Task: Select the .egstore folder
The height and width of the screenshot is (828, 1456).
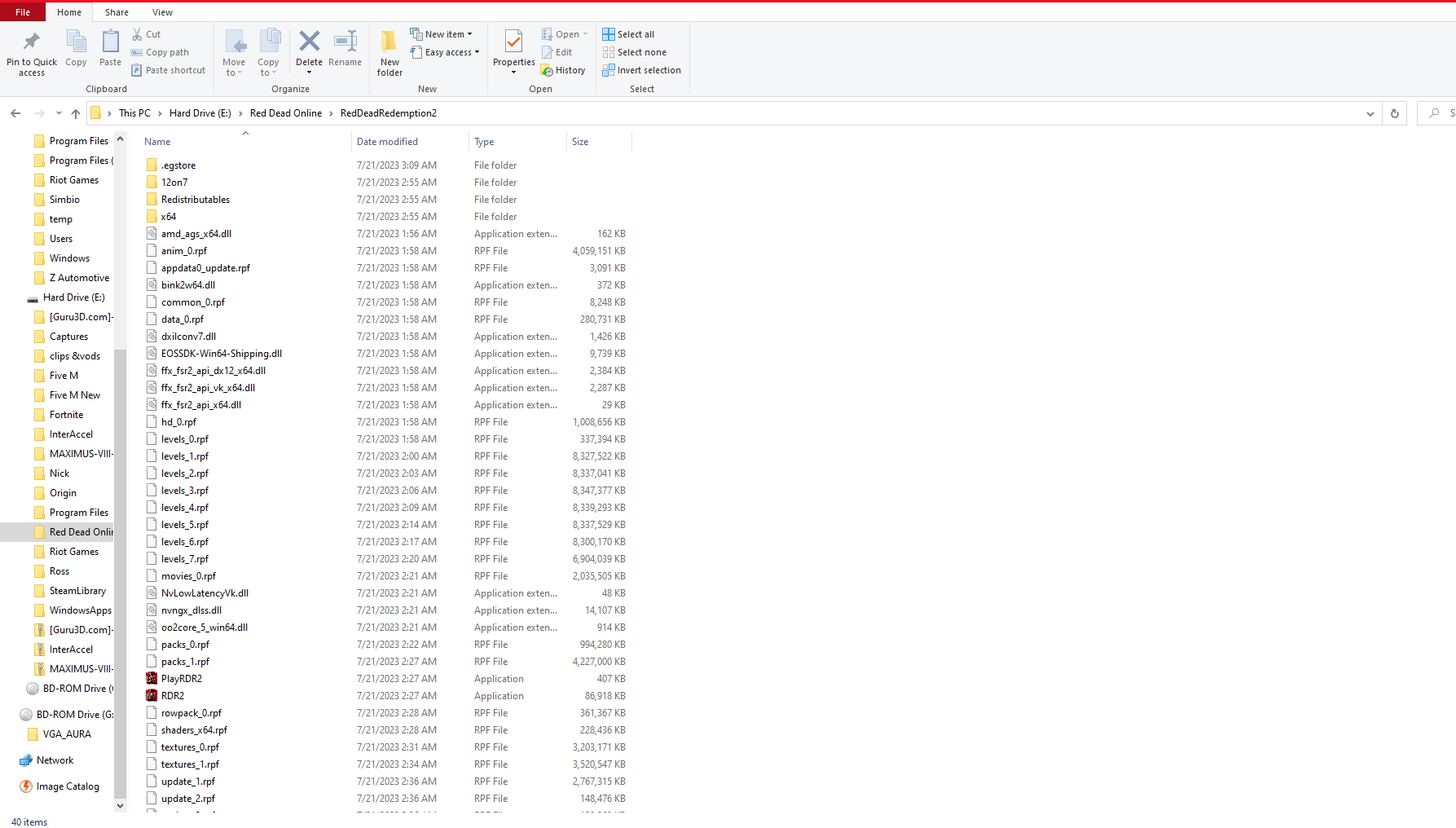Action: (x=178, y=165)
